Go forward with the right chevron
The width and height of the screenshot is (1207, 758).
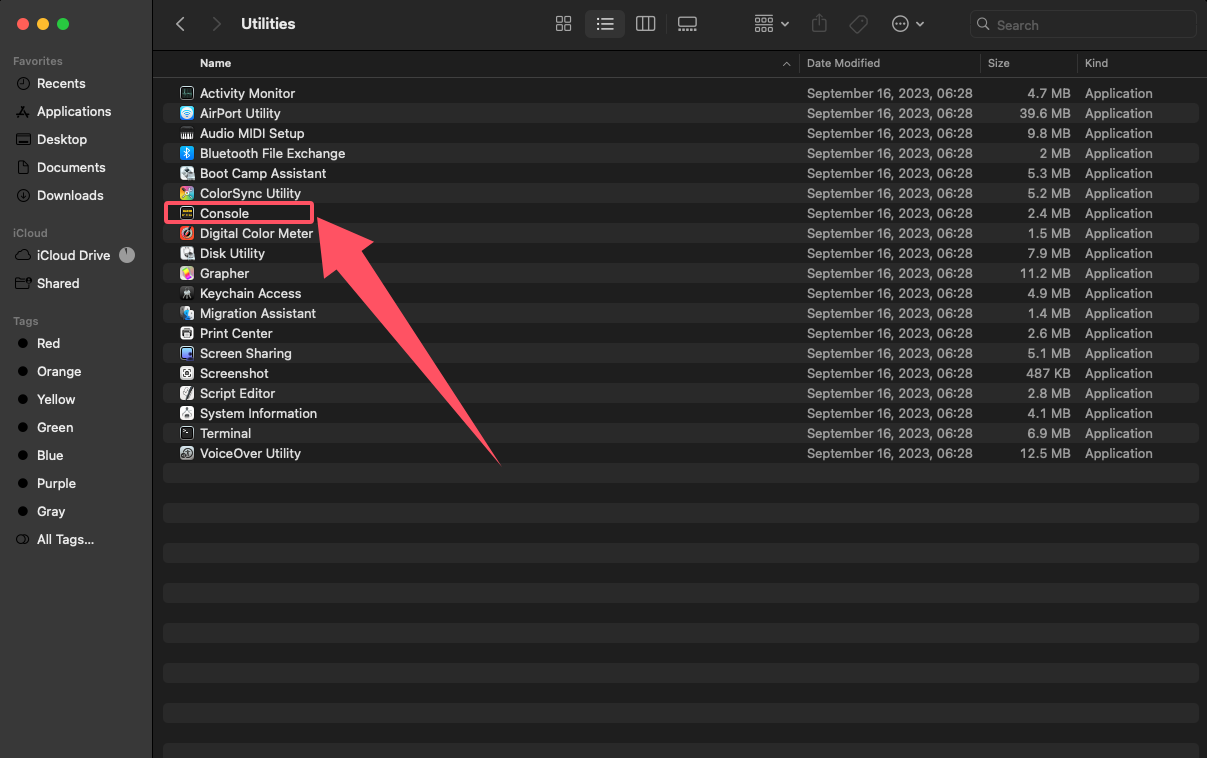pos(216,24)
